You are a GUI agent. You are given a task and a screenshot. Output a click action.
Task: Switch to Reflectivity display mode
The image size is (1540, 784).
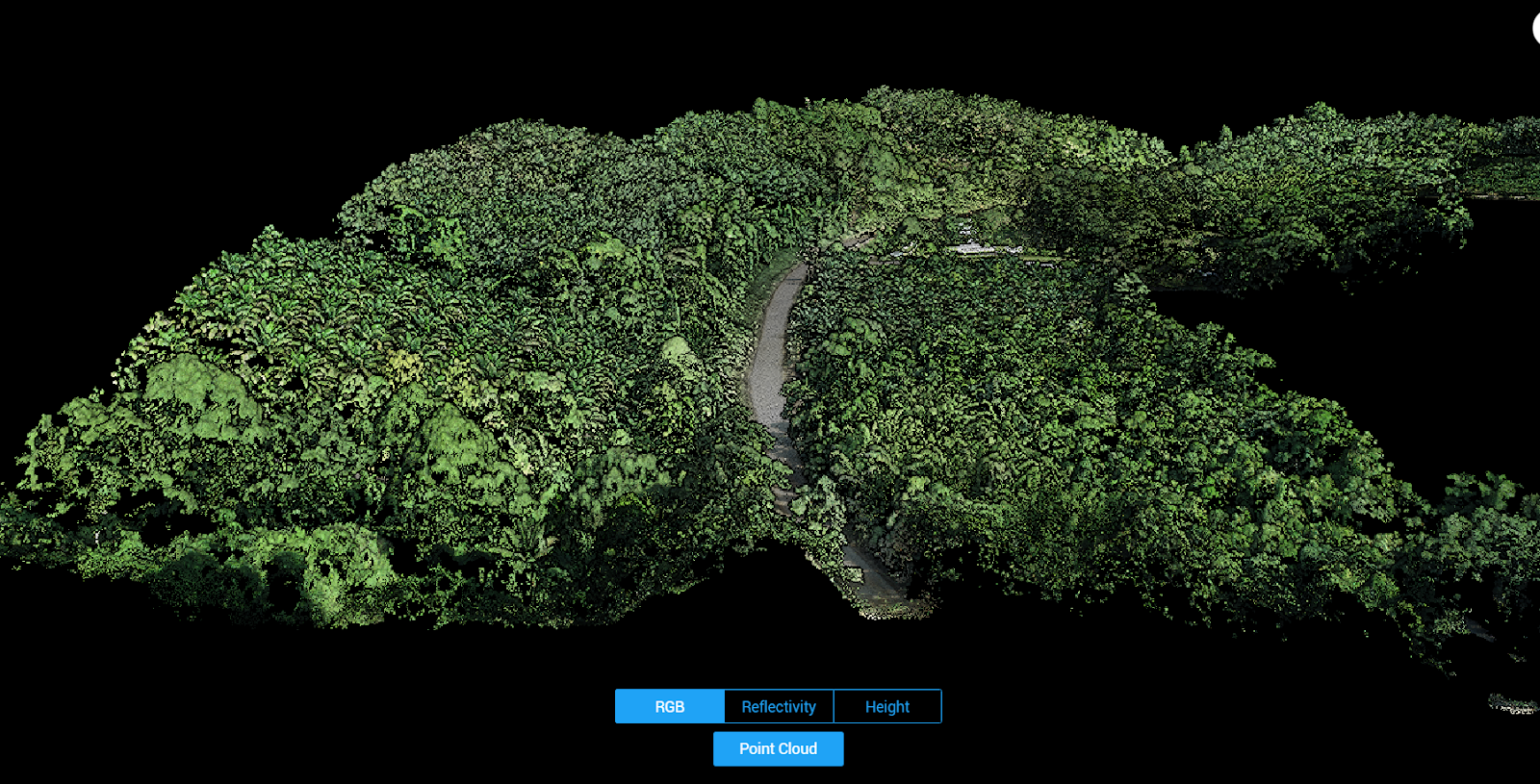[779, 706]
